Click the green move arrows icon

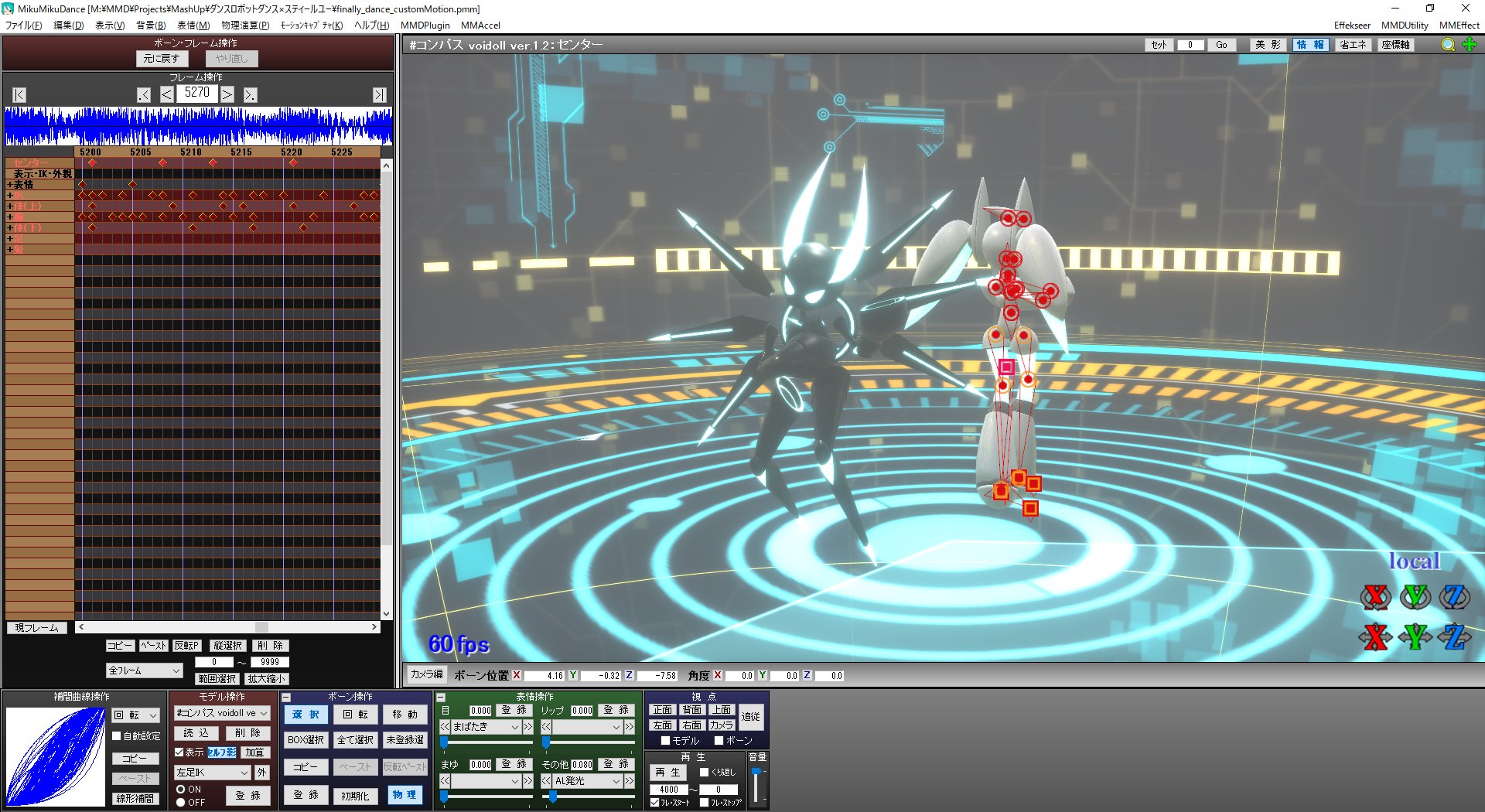point(1470,45)
